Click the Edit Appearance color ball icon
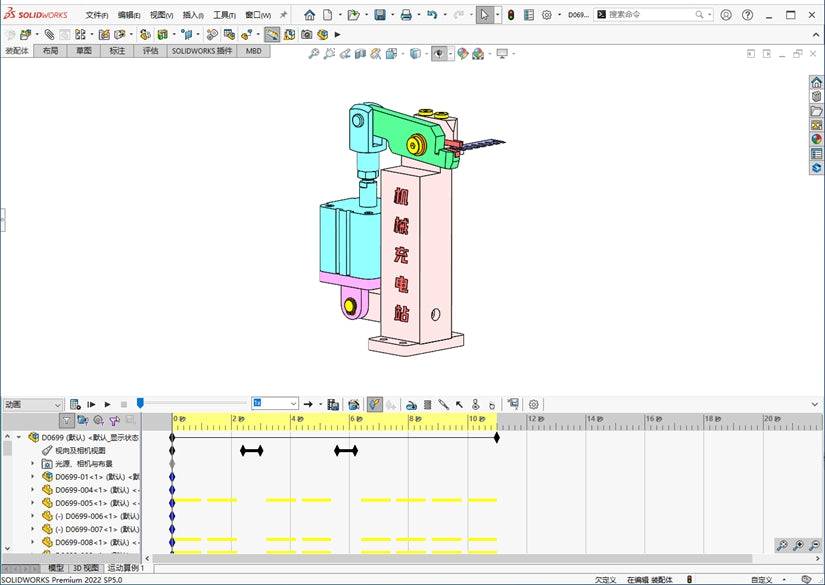 pyautogui.click(x=462, y=54)
